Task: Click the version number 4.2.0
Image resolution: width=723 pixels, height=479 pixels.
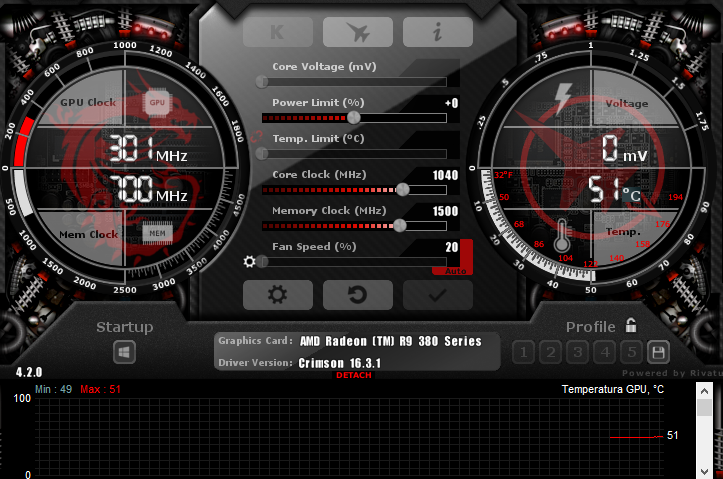Action: point(29,372)
